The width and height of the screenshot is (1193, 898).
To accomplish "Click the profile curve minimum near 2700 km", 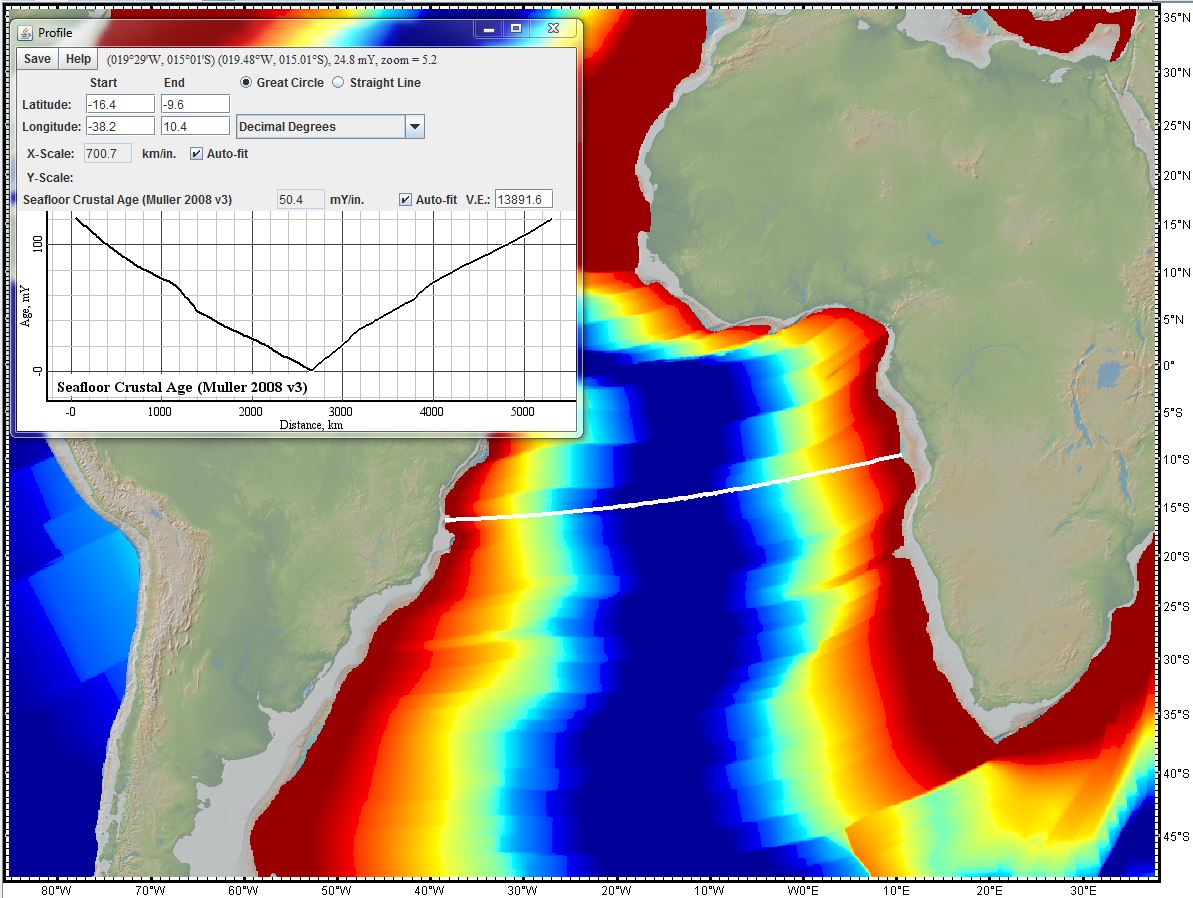I will tap(311, 370).
